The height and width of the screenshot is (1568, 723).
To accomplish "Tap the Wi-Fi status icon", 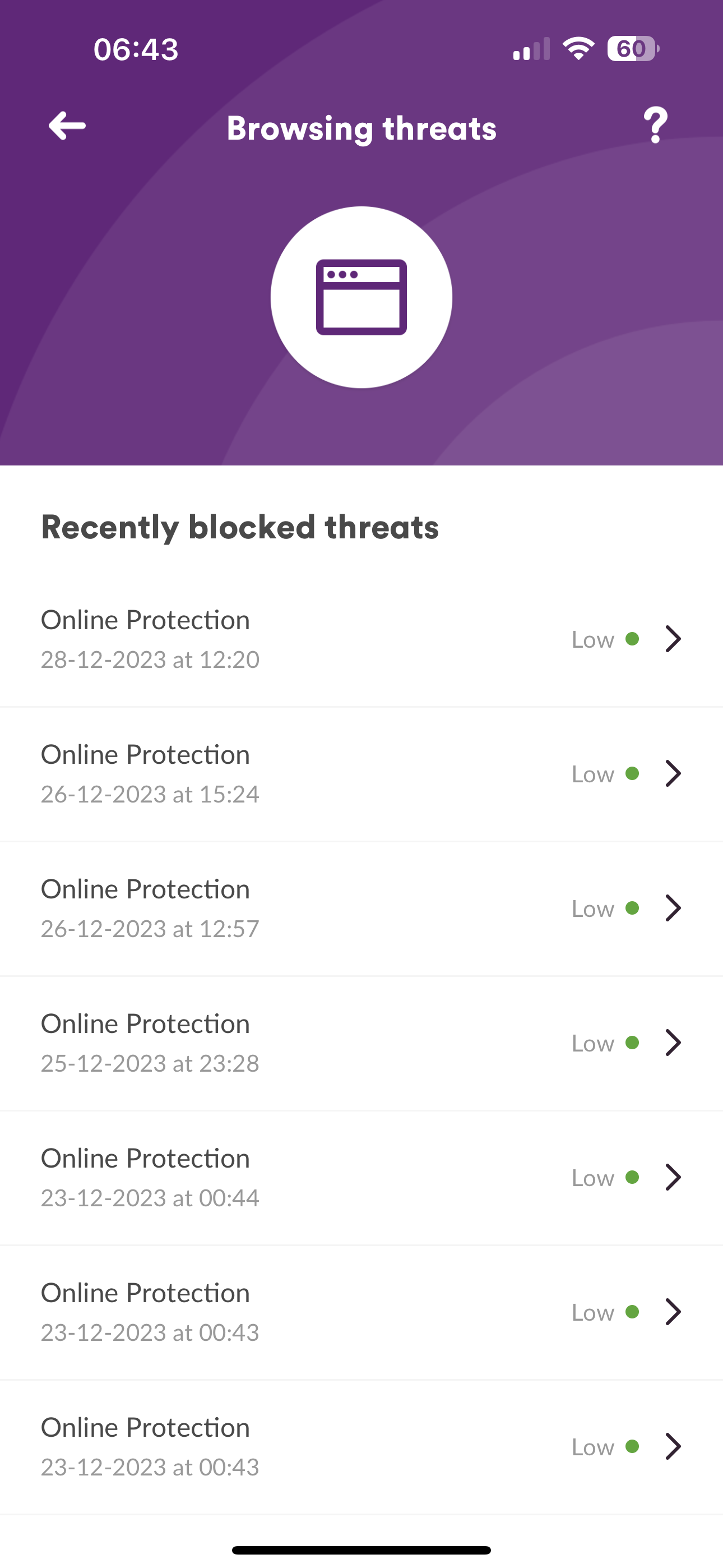I will (578, 49).
